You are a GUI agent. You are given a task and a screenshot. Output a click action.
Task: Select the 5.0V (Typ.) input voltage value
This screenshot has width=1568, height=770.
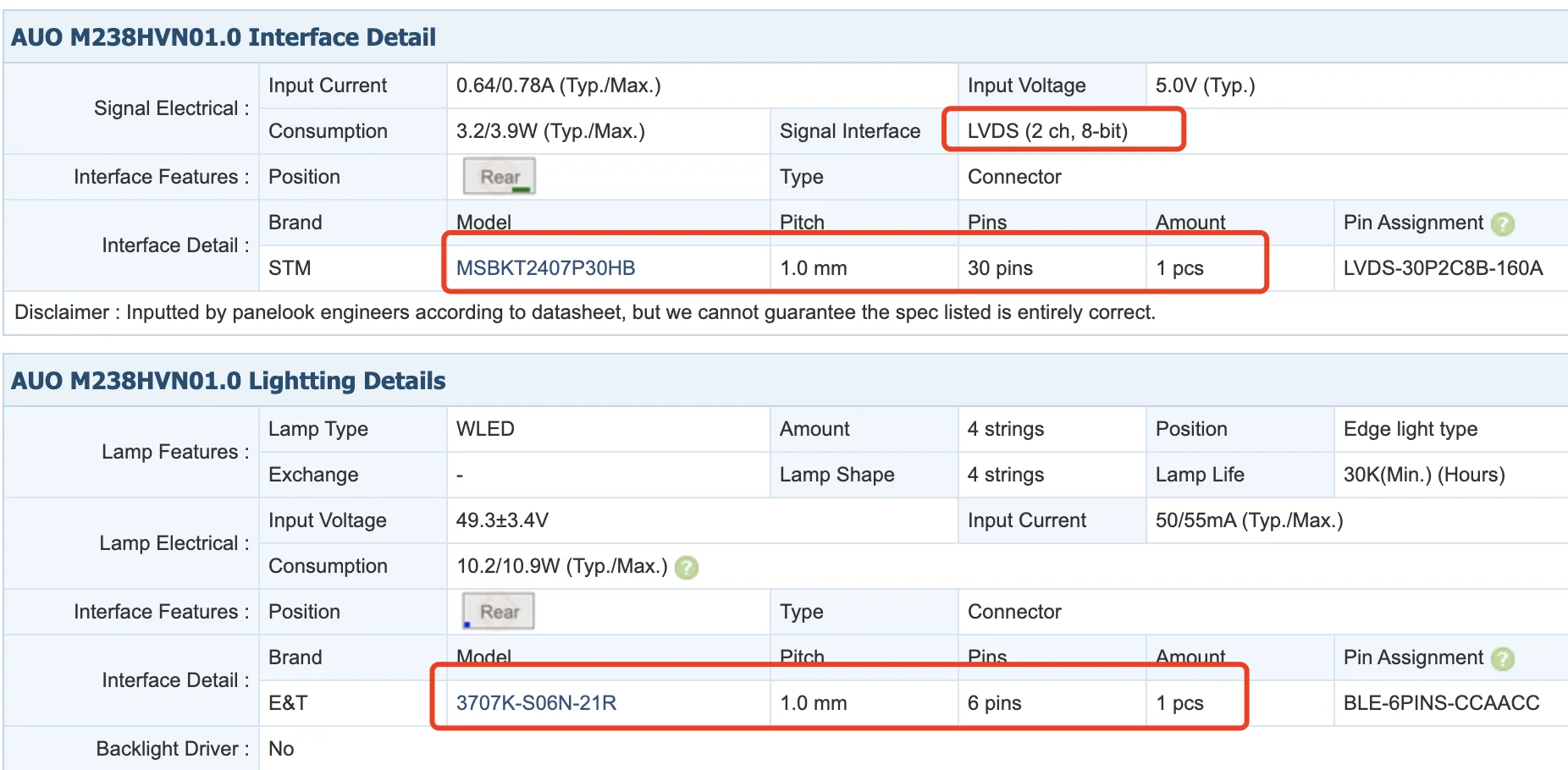pyautogui.click(x=1206, y=85)
